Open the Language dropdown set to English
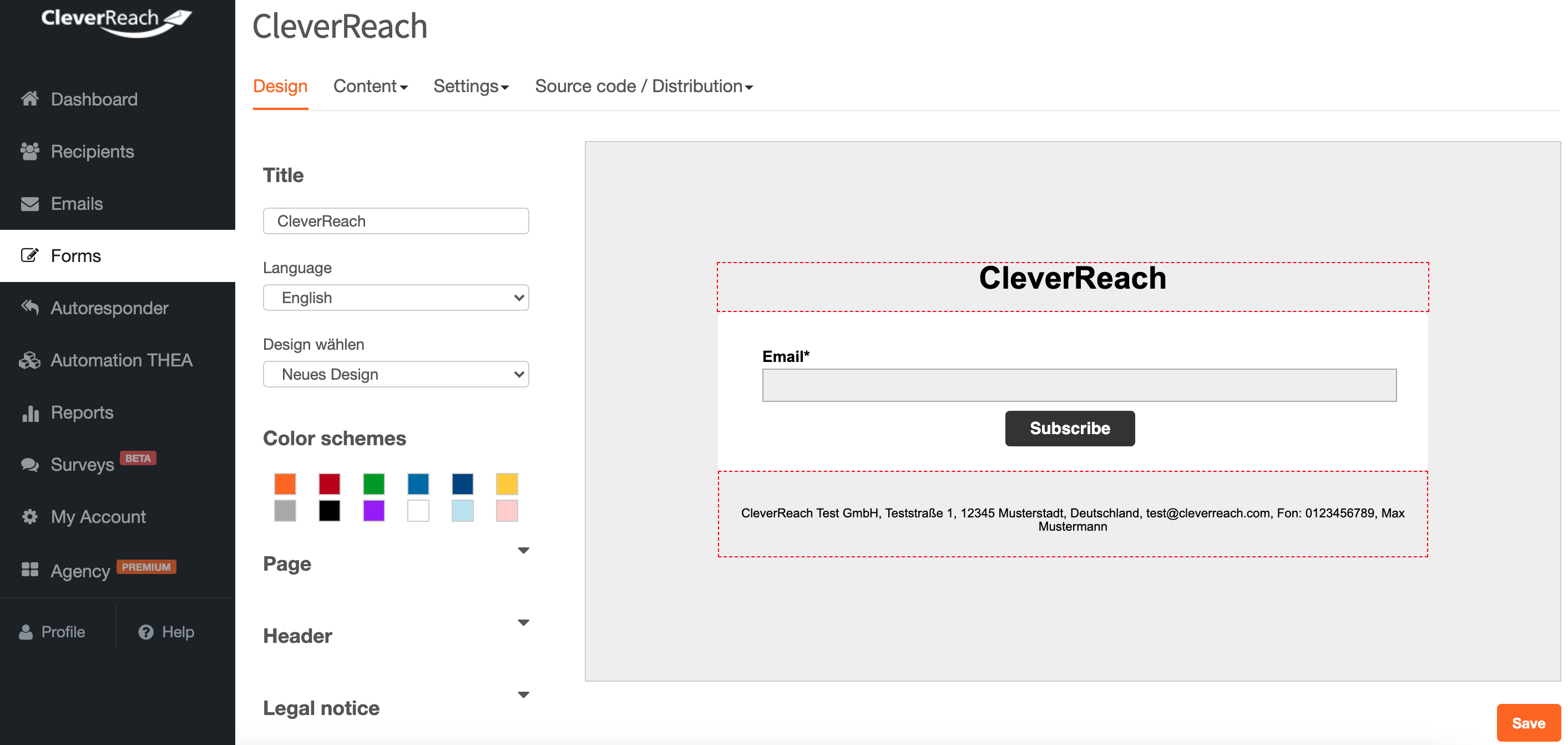 (x=396, y=298)
